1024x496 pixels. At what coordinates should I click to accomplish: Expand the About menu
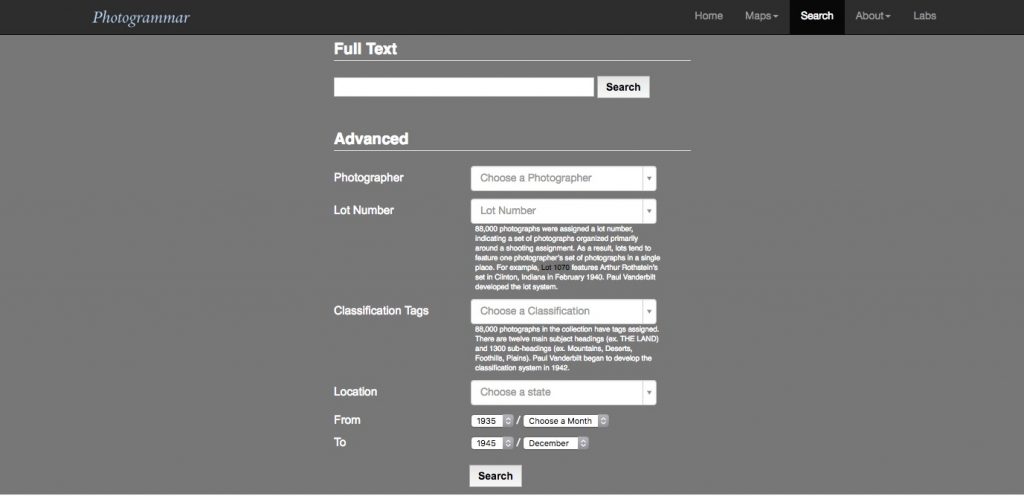pyautogui.click(x=872, y=16)
